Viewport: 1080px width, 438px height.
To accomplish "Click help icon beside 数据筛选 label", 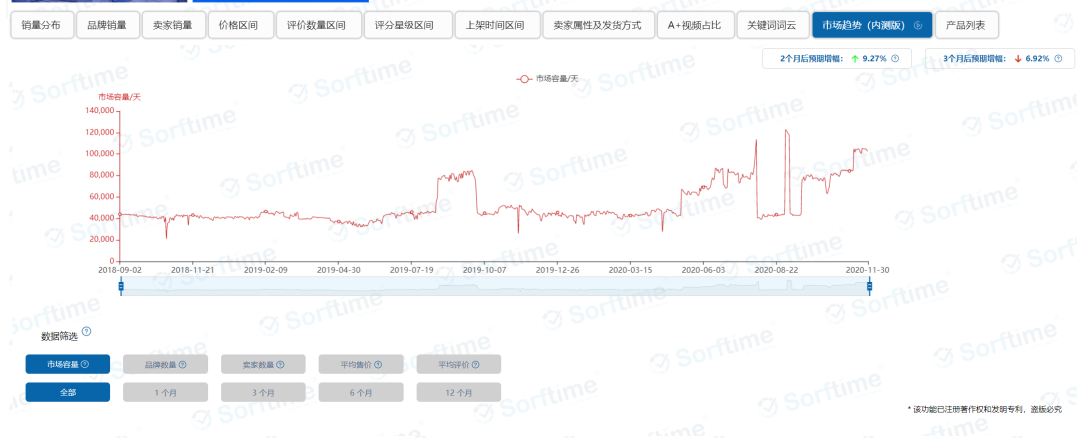I will tap(86, 332).
